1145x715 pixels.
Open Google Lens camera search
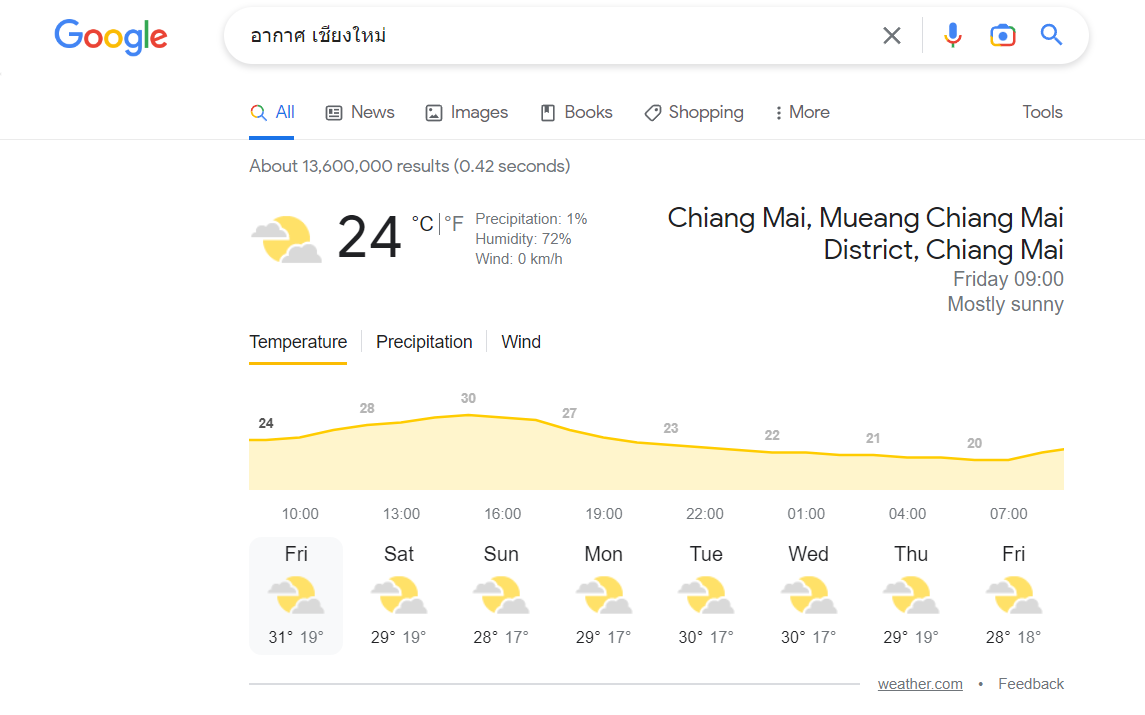[1002, 36]
